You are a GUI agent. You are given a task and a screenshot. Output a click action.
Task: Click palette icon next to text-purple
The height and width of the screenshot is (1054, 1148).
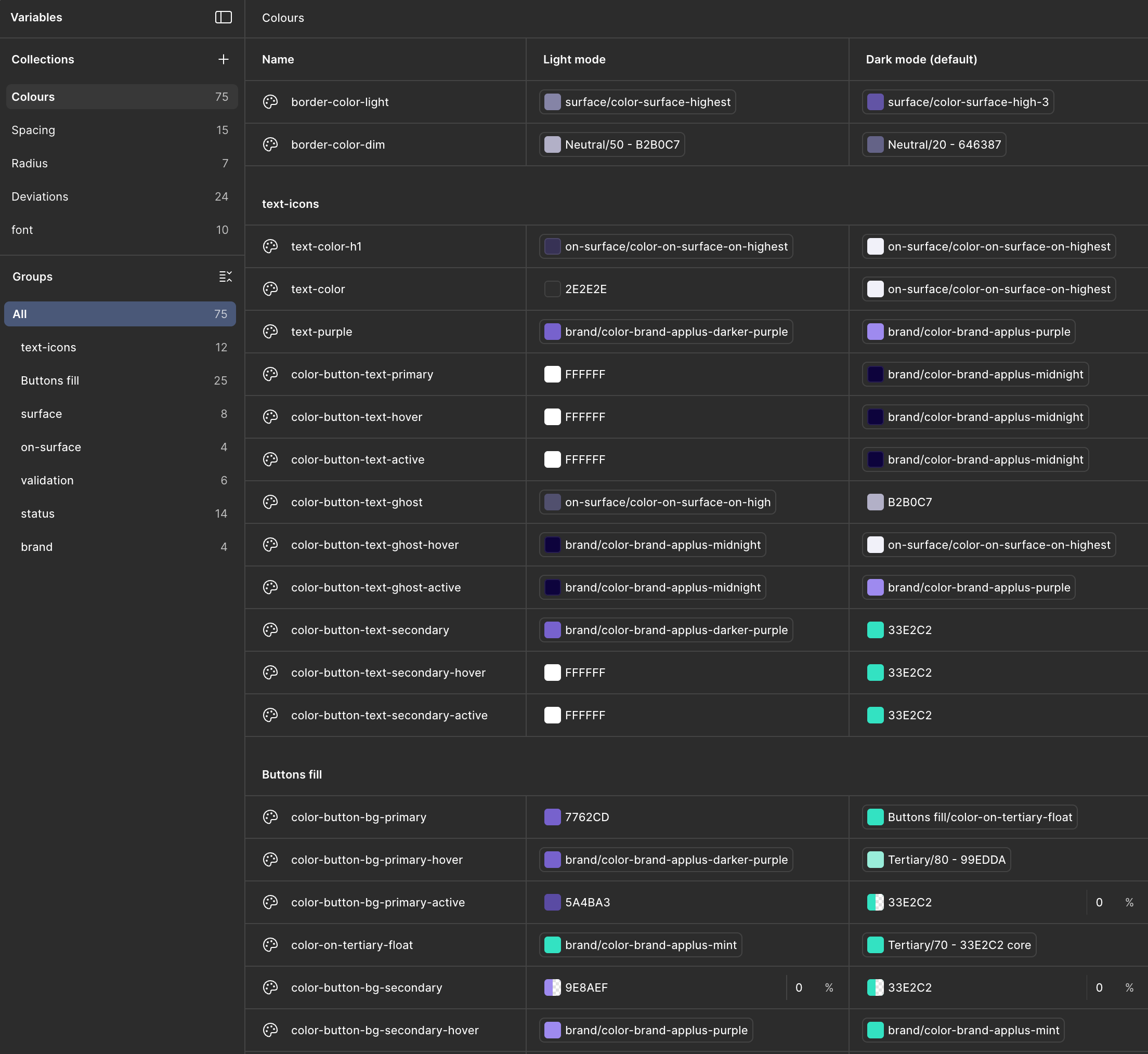click(x=270, y=332)
